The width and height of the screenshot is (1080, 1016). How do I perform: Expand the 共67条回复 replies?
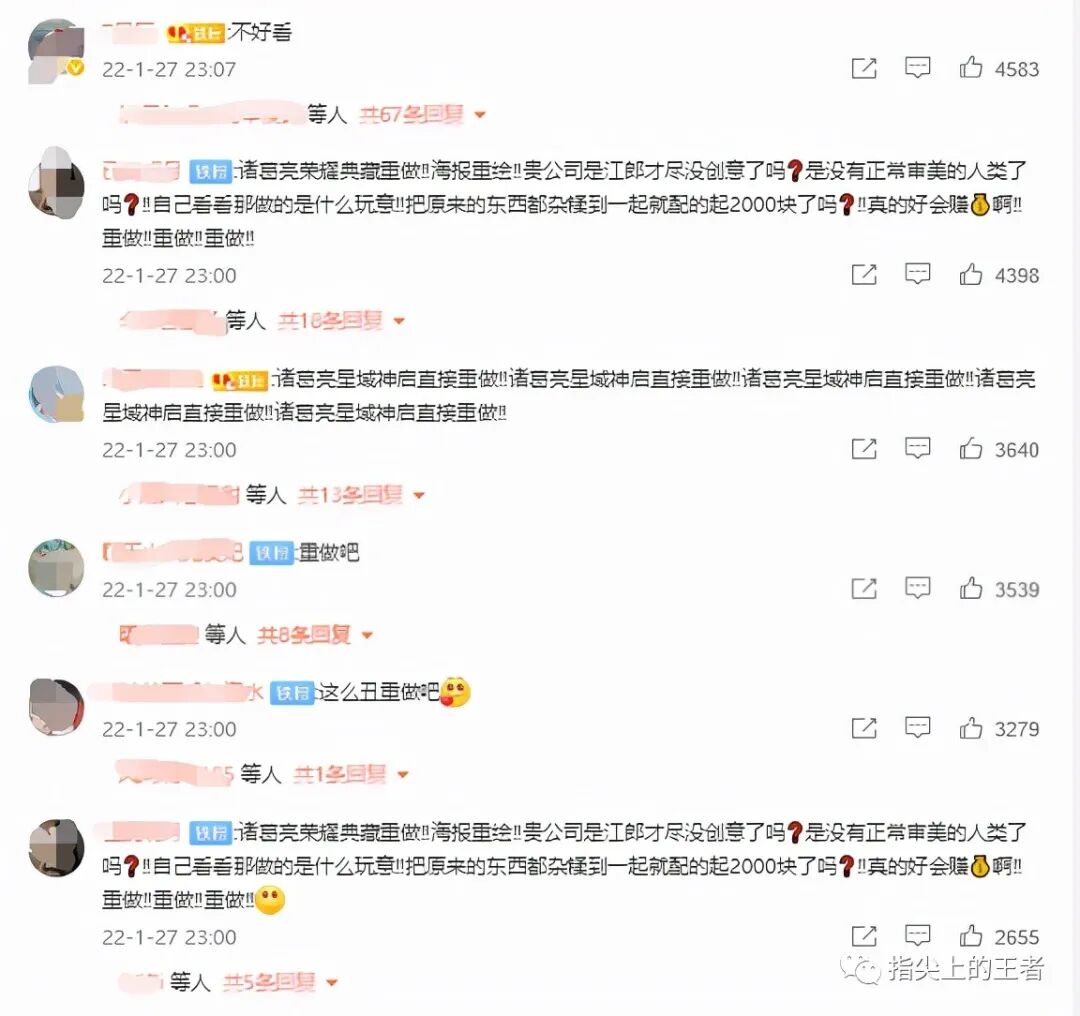[x=422, y=114]
